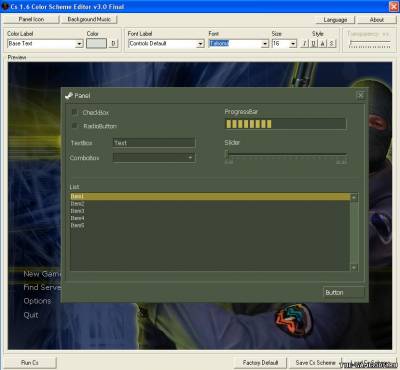Viewport: 400px width, 370px height.
Task: Click the Panel preview close X
Action: coord(361,96)
